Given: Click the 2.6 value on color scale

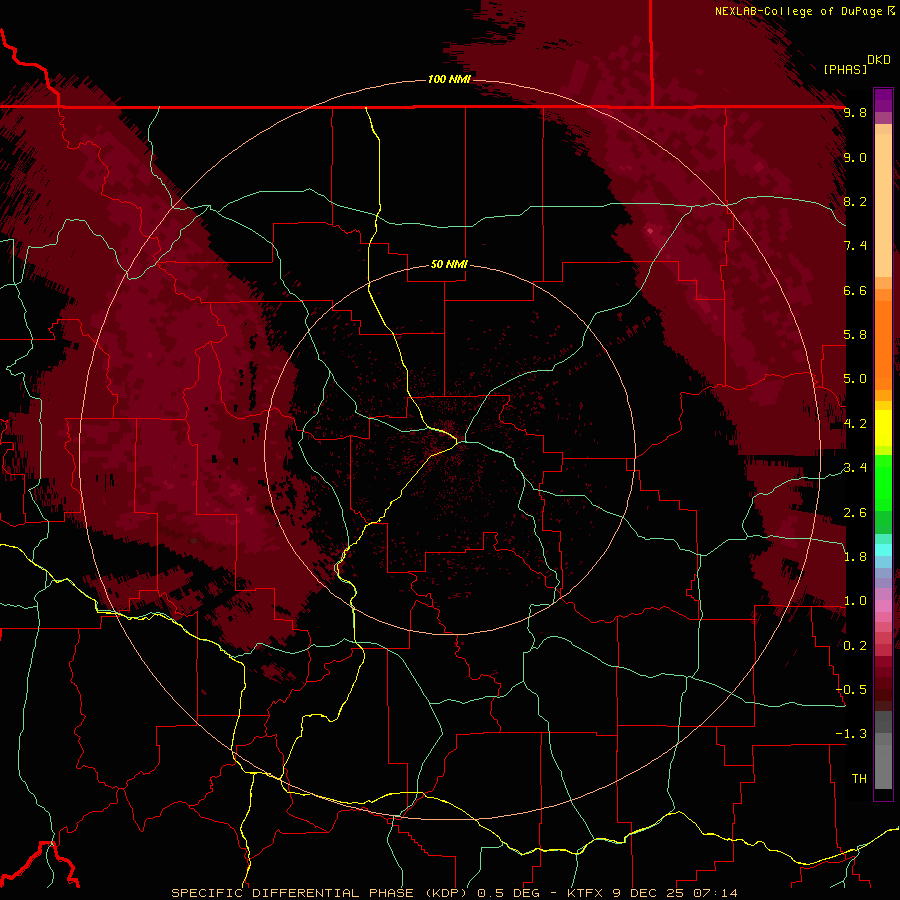Looking at the screenshot, I should 855,513.
